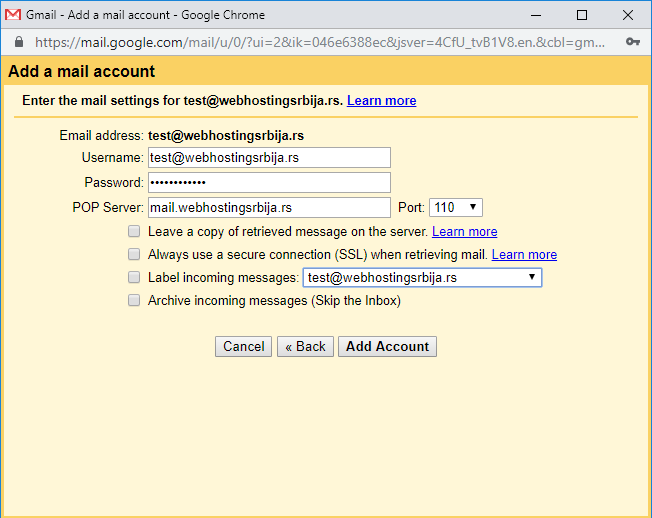Image resolution: width=652 pixels, height=518 pixels.
Task: Close the Add a mail account window
Action: click(628, 15)
